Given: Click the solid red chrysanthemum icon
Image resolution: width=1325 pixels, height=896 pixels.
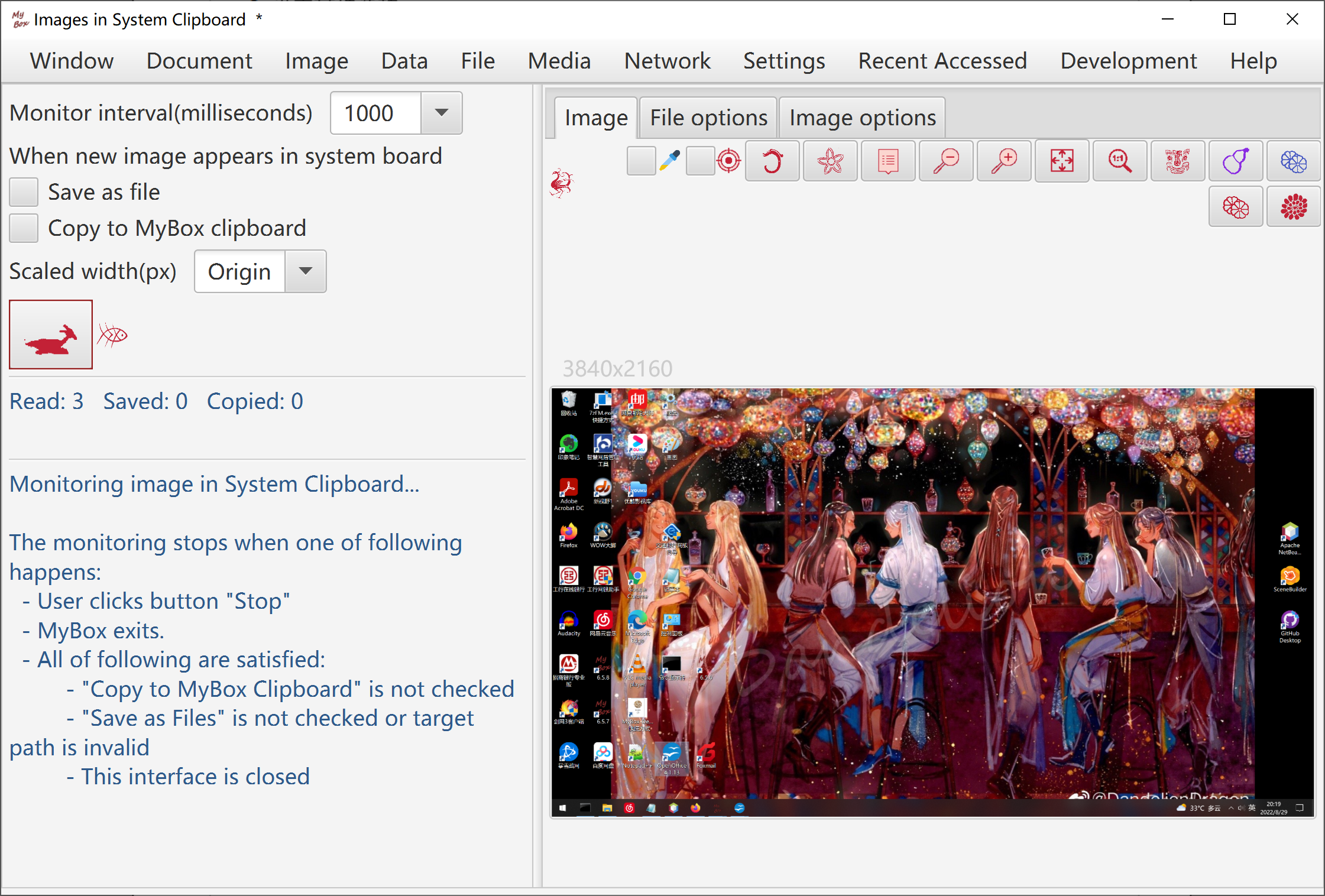Looking at the screenshot, I should (x=1294, y=207).
